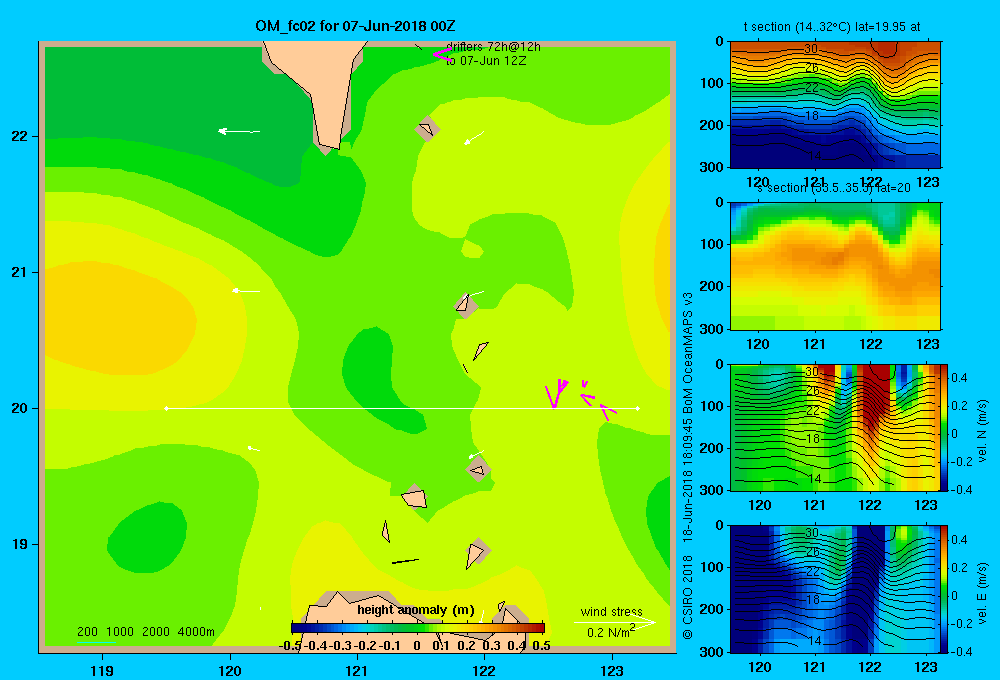
Task: Click the 'height anomaly (m)' colorbar title
Action: 416,610
